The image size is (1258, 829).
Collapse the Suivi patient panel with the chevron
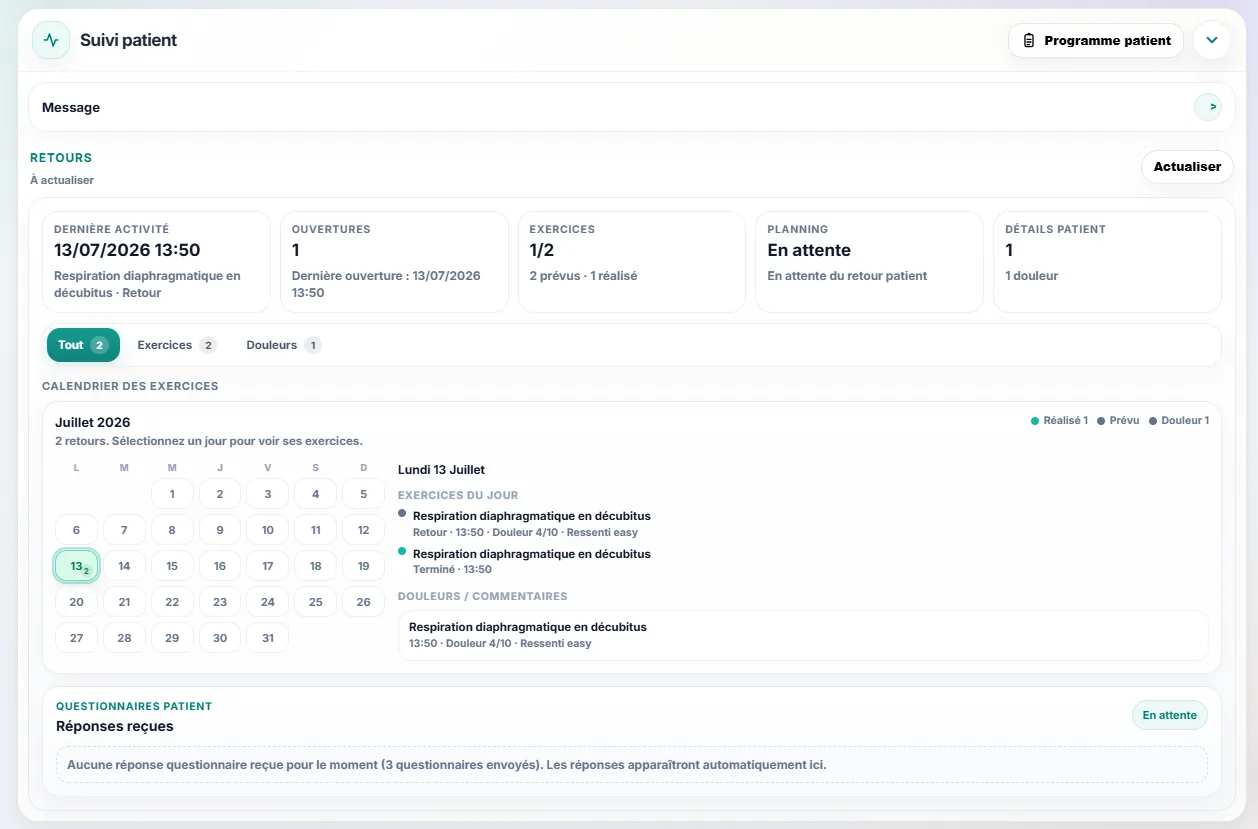1212,41
